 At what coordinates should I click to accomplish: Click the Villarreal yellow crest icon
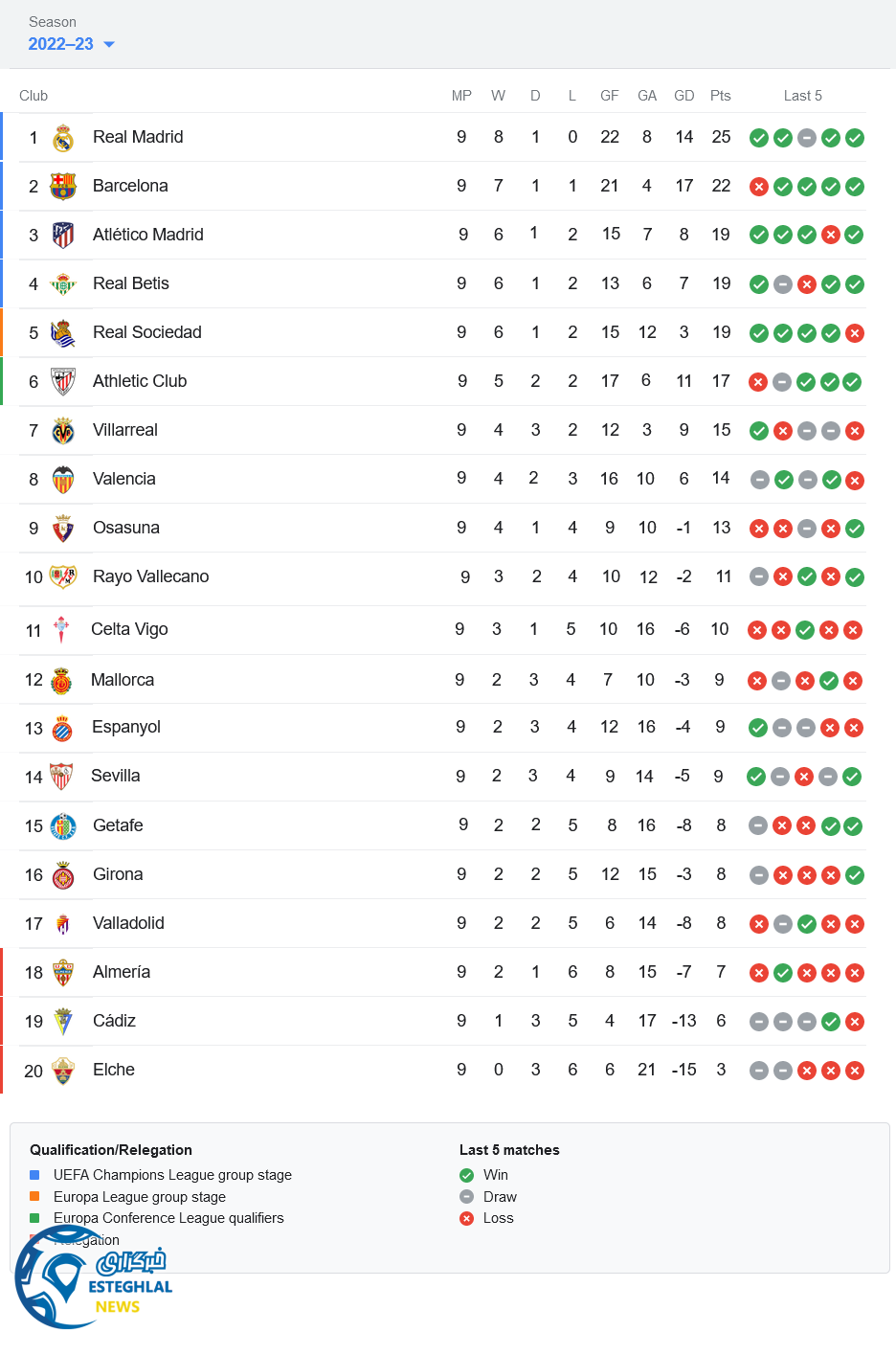[x=63, y=431]
